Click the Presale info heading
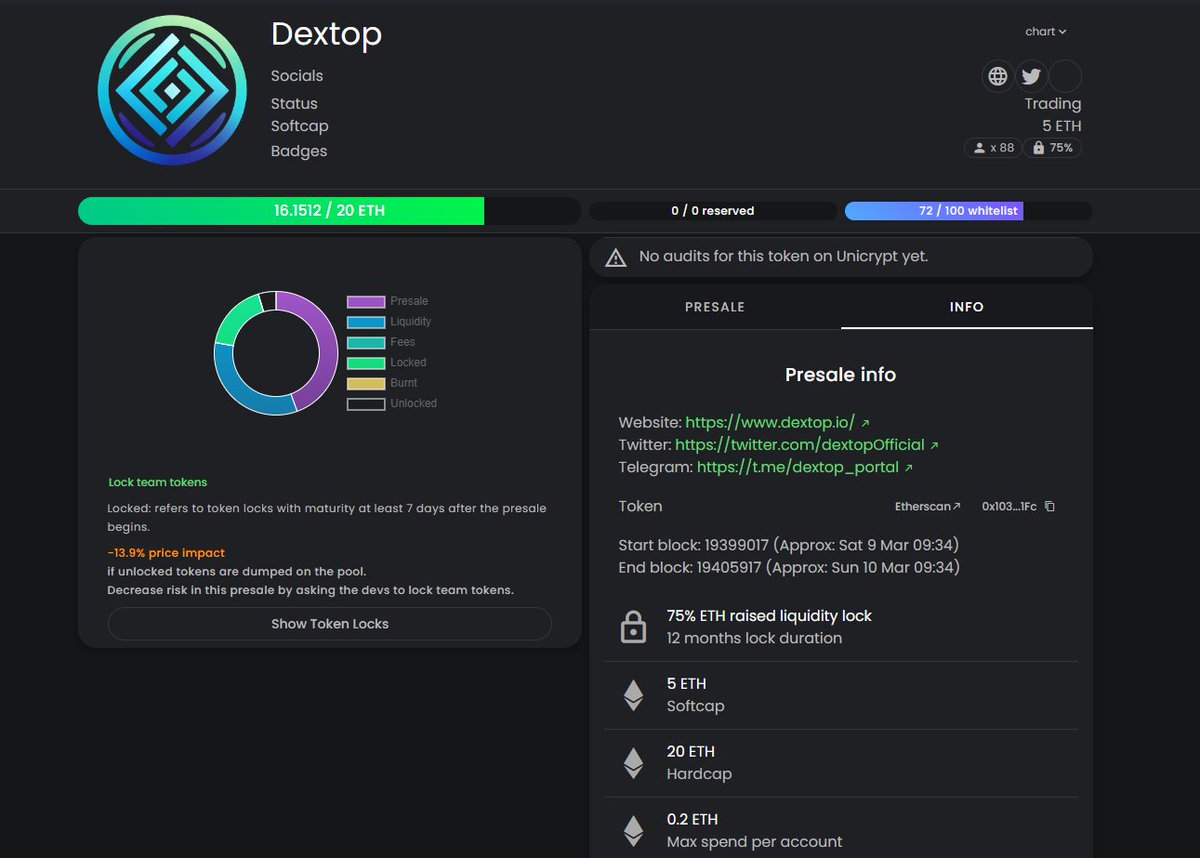1200x858 pixels. pyautogui.click(x=841, y=375)
